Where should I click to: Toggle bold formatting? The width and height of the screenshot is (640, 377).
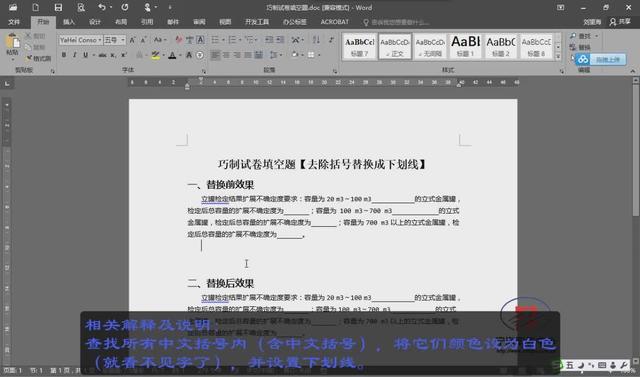click(64, 55)
